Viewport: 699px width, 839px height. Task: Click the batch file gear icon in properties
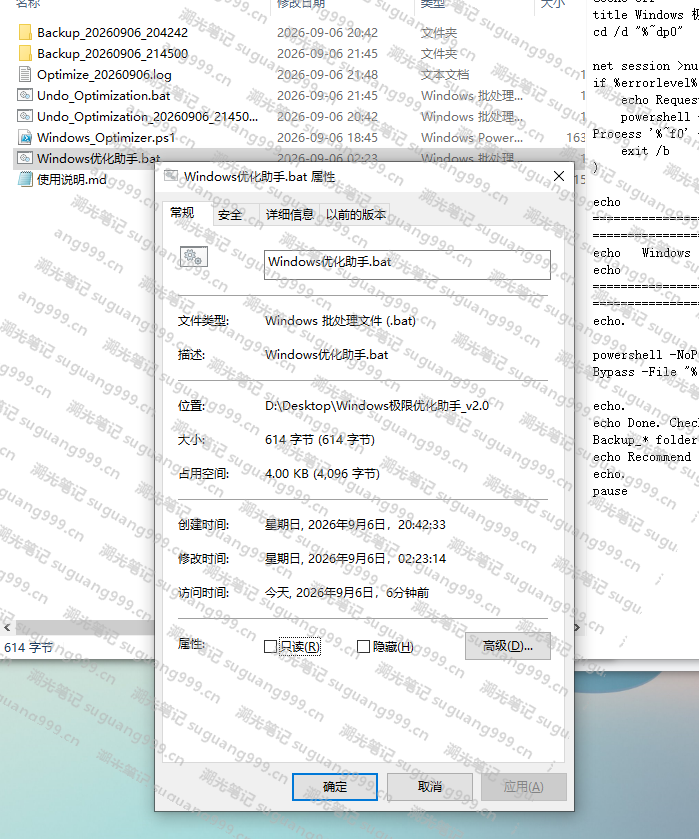[x=194, y=257]
